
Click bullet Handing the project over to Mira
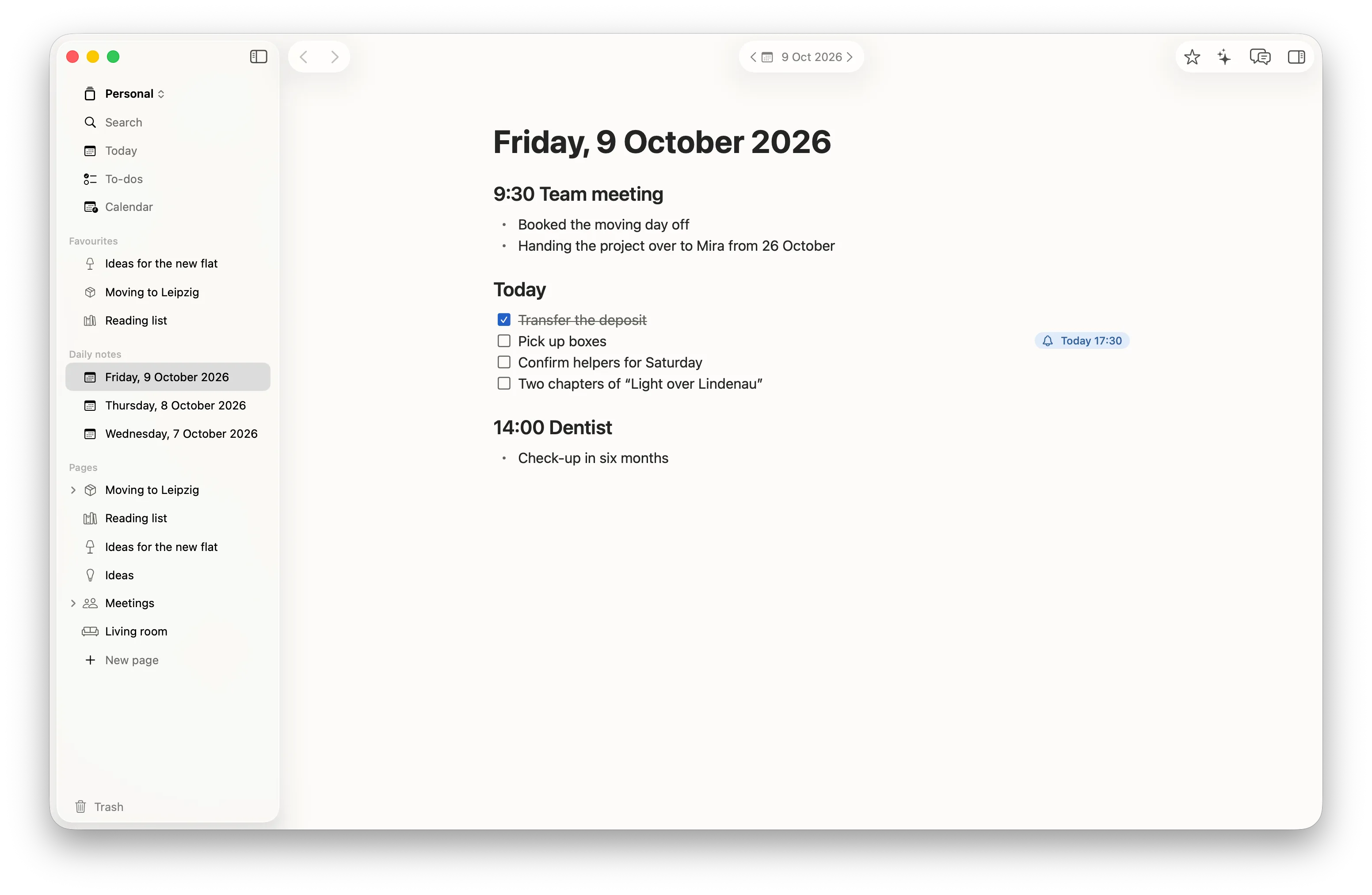676,246
